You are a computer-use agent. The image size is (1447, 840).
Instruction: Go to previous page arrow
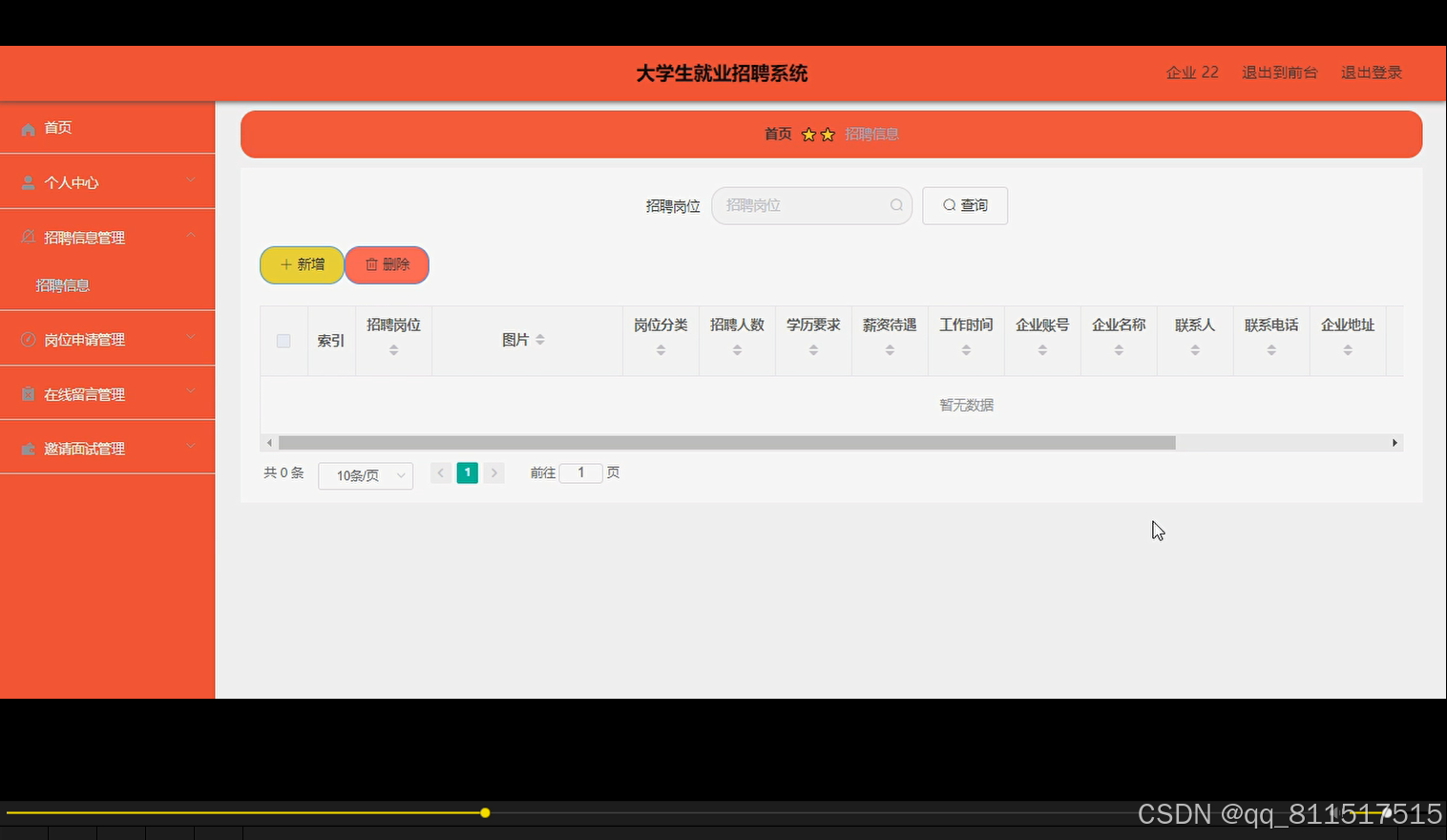point(441,472)
